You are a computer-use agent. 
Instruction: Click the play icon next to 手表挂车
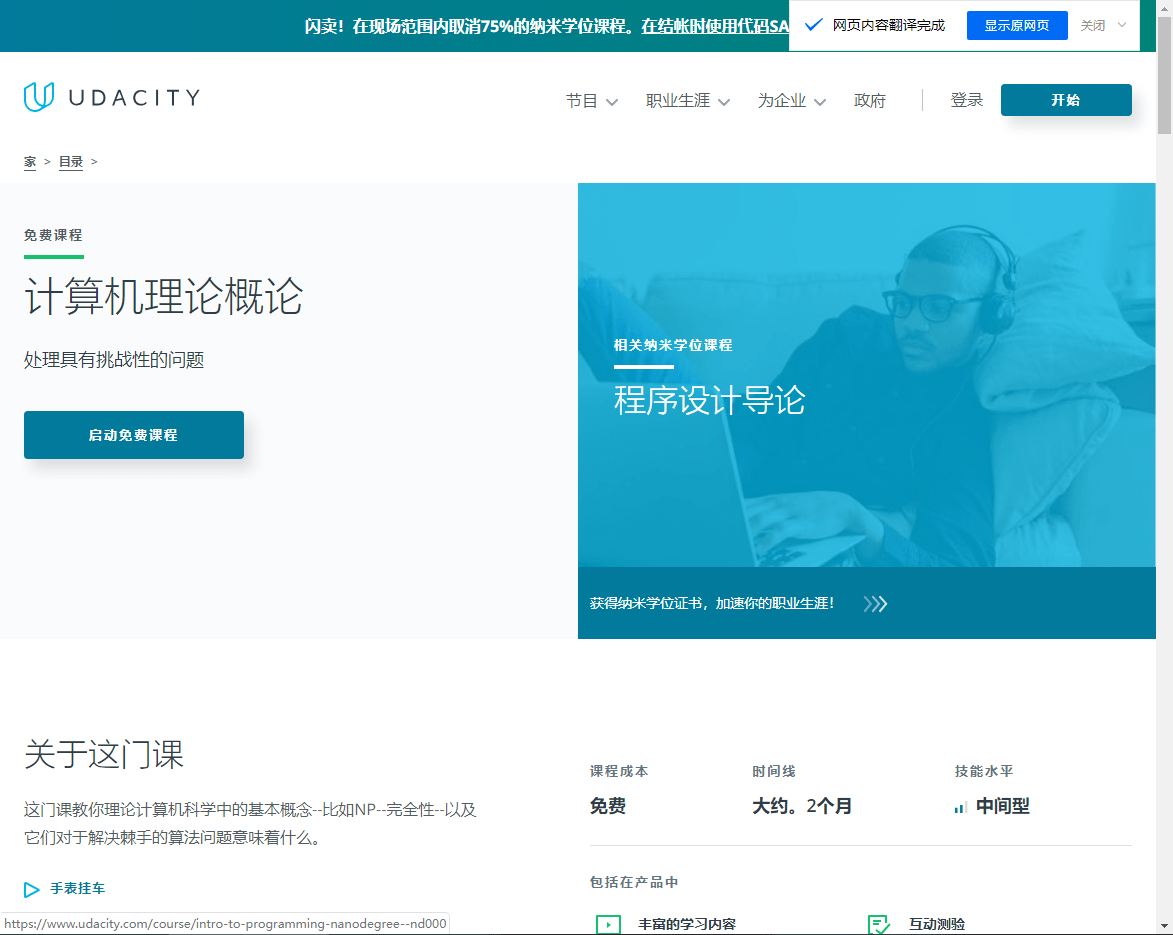(31, 889)
